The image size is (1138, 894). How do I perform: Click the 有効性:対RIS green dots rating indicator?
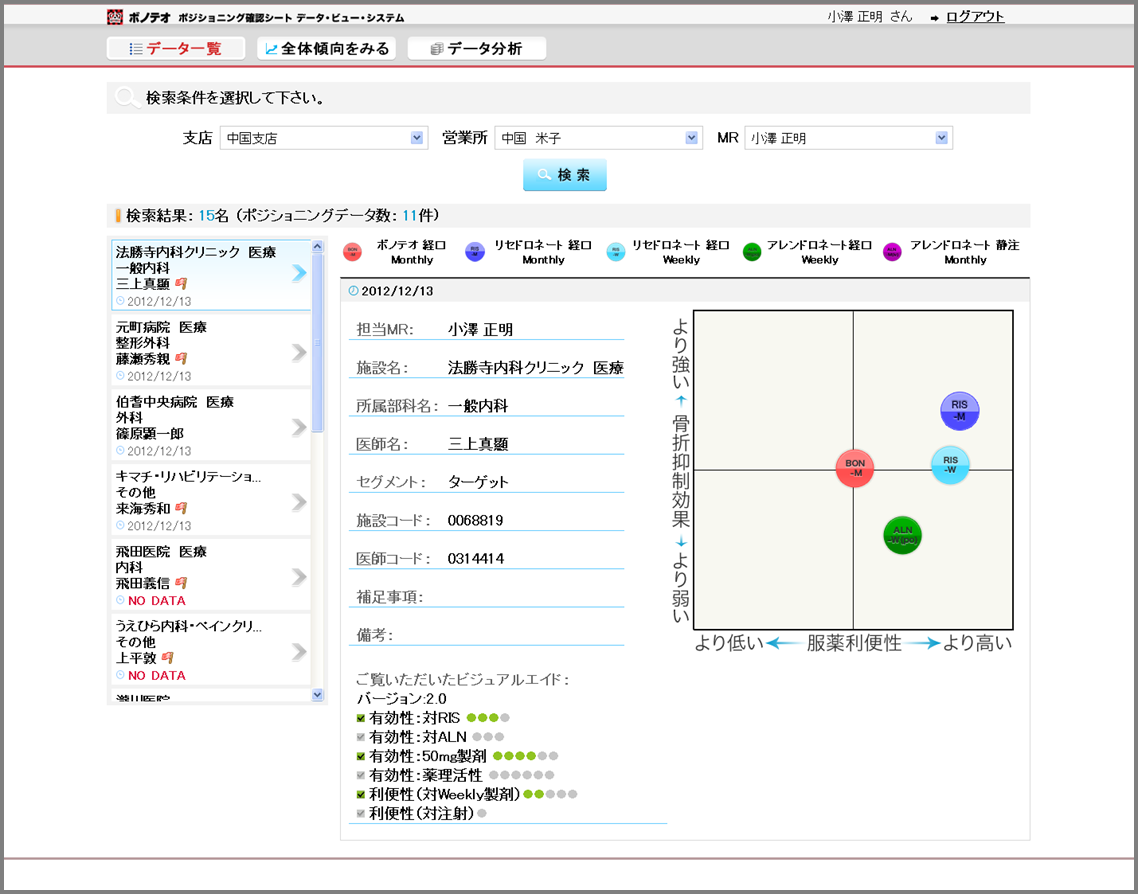pos(488,718)
